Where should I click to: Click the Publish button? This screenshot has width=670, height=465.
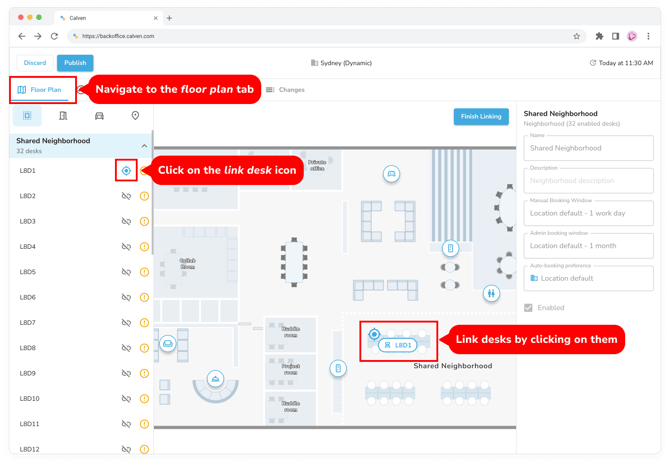pos(75,63)
